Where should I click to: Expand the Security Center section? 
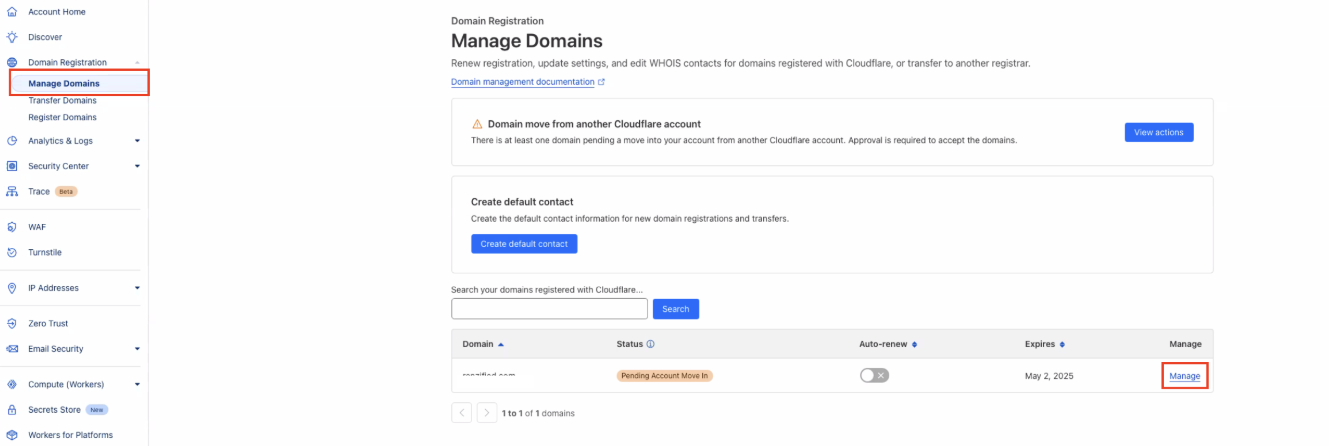[137, 166]
